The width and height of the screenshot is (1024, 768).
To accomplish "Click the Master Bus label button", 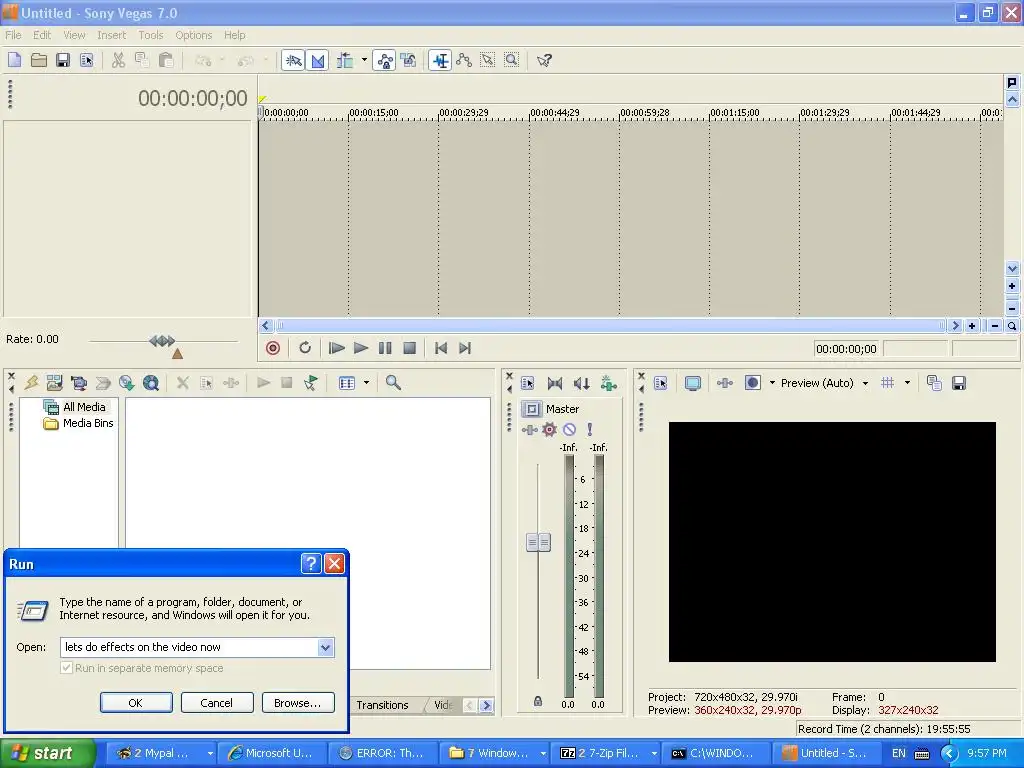I will [x=532, y=409].
